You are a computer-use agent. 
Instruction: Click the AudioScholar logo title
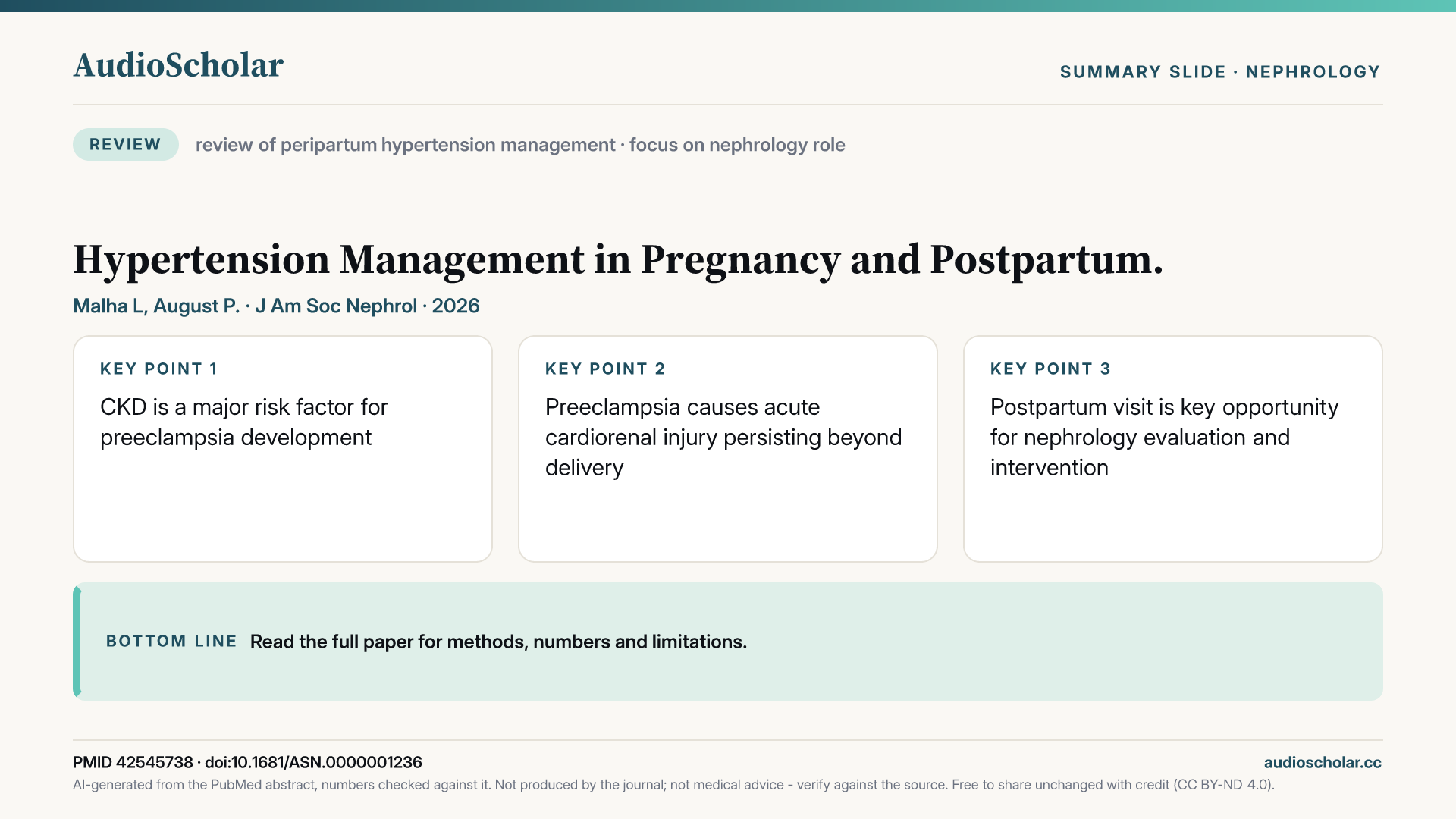point(178,65)
